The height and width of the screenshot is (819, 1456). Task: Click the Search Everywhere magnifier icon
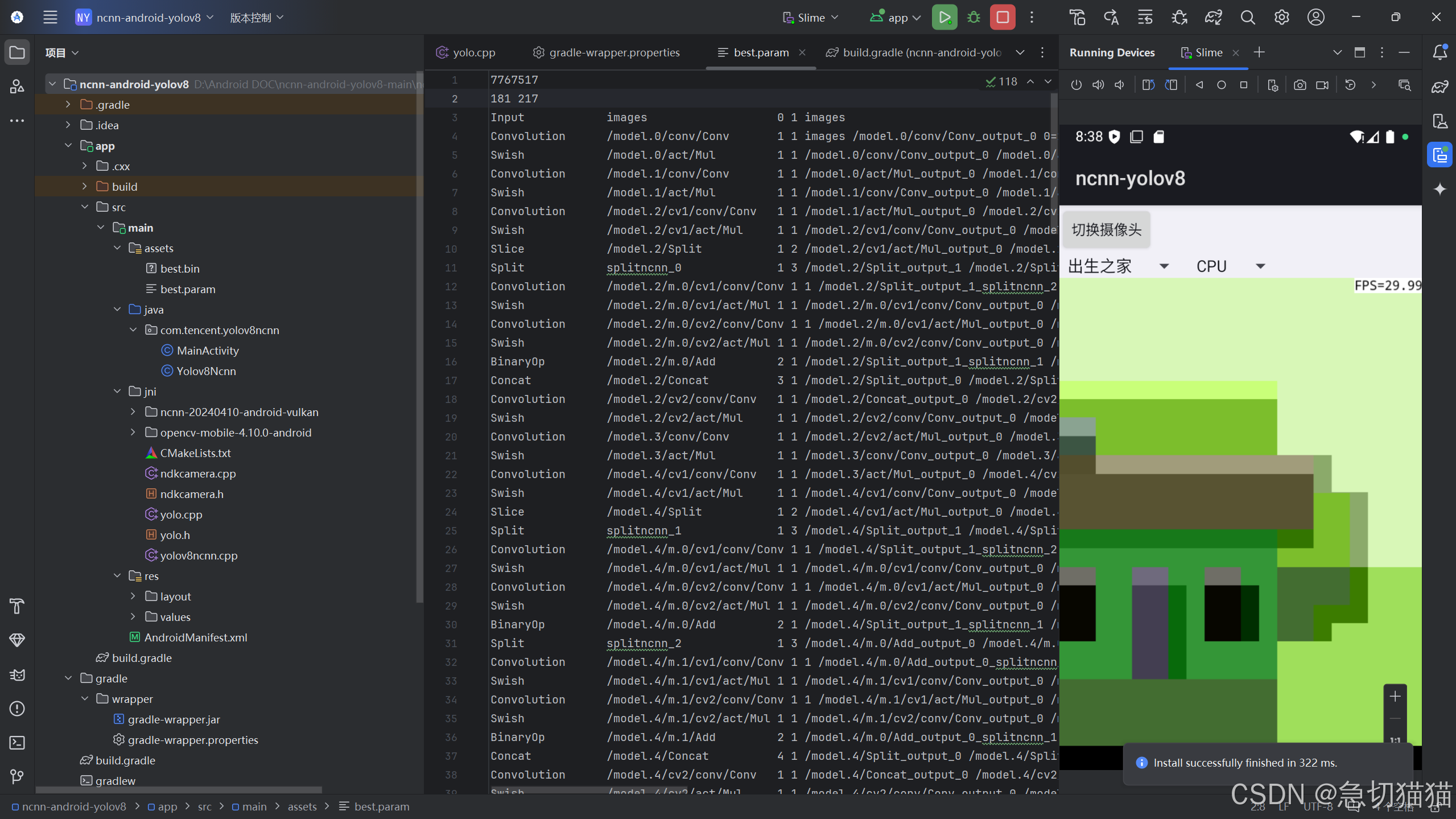(1247, 17)
